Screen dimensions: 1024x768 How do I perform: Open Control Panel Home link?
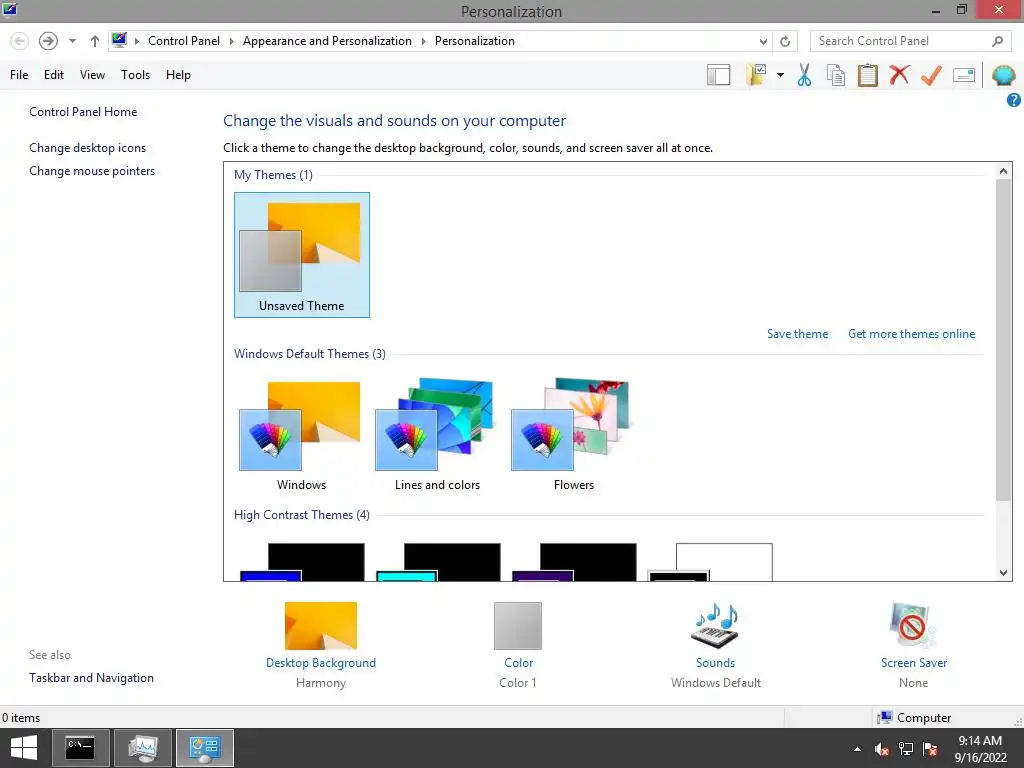coord(83,112)
